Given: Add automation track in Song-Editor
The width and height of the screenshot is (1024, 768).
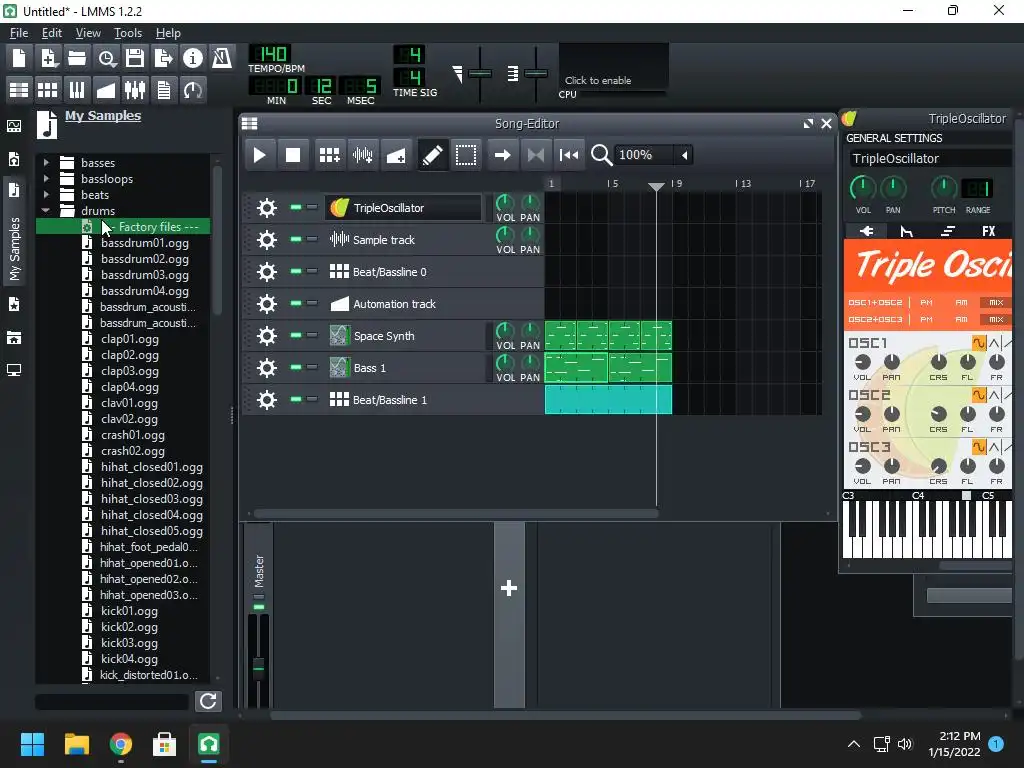Looking at the screenshot, I should tap(396, 155).
